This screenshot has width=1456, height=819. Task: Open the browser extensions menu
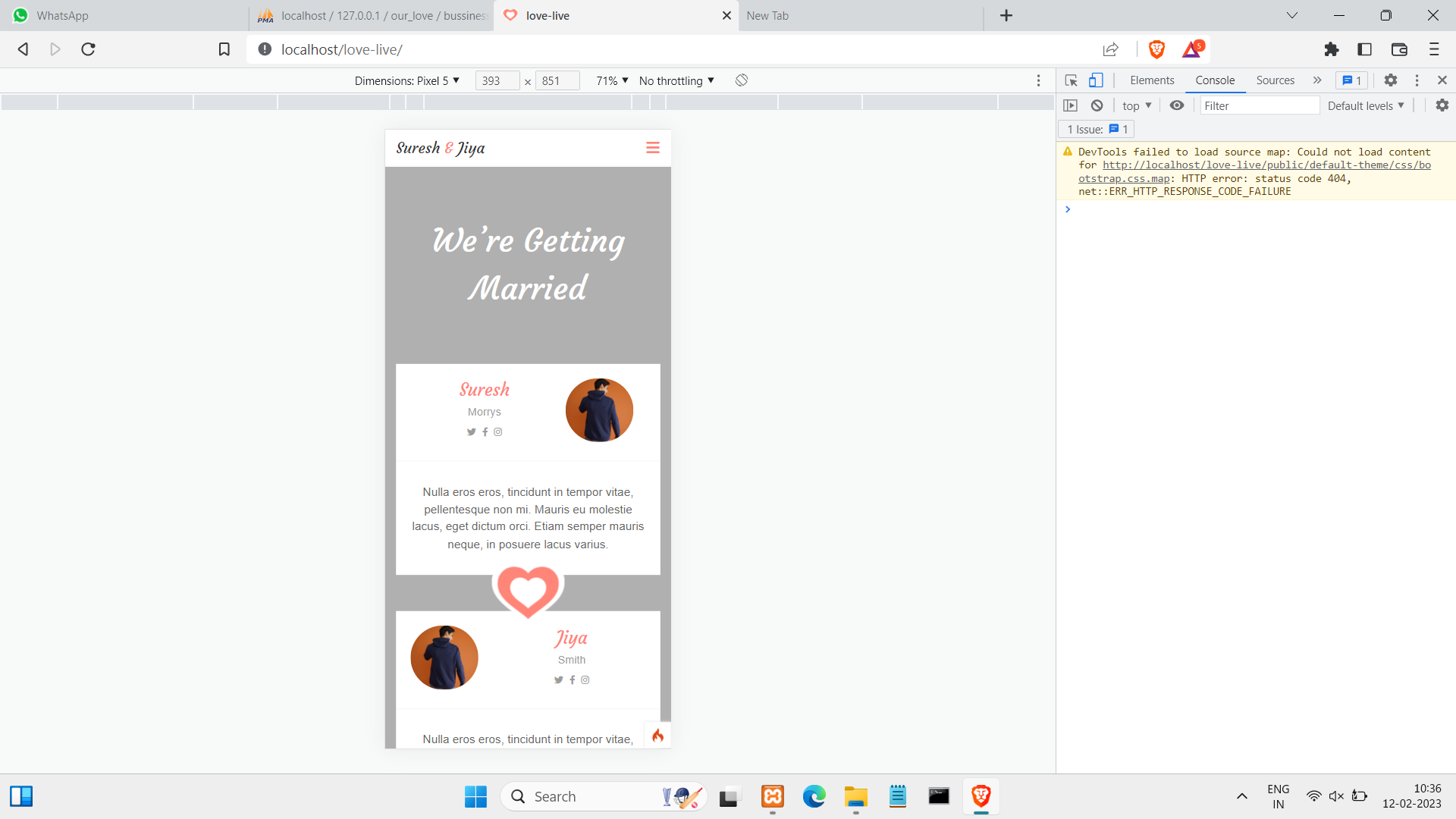[x=1332, y=49]
